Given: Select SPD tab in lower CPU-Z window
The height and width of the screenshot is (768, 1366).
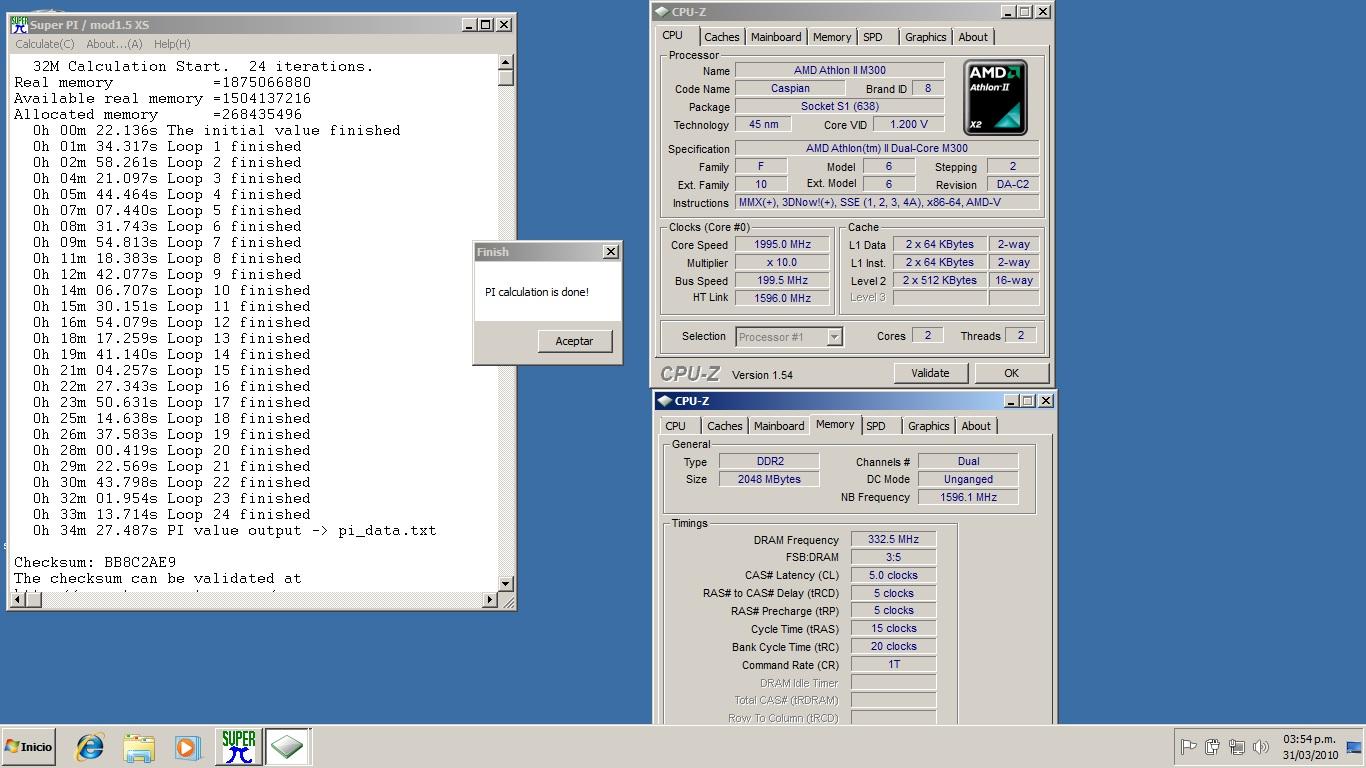Looking at the screenshot, I should coord(876,426).
